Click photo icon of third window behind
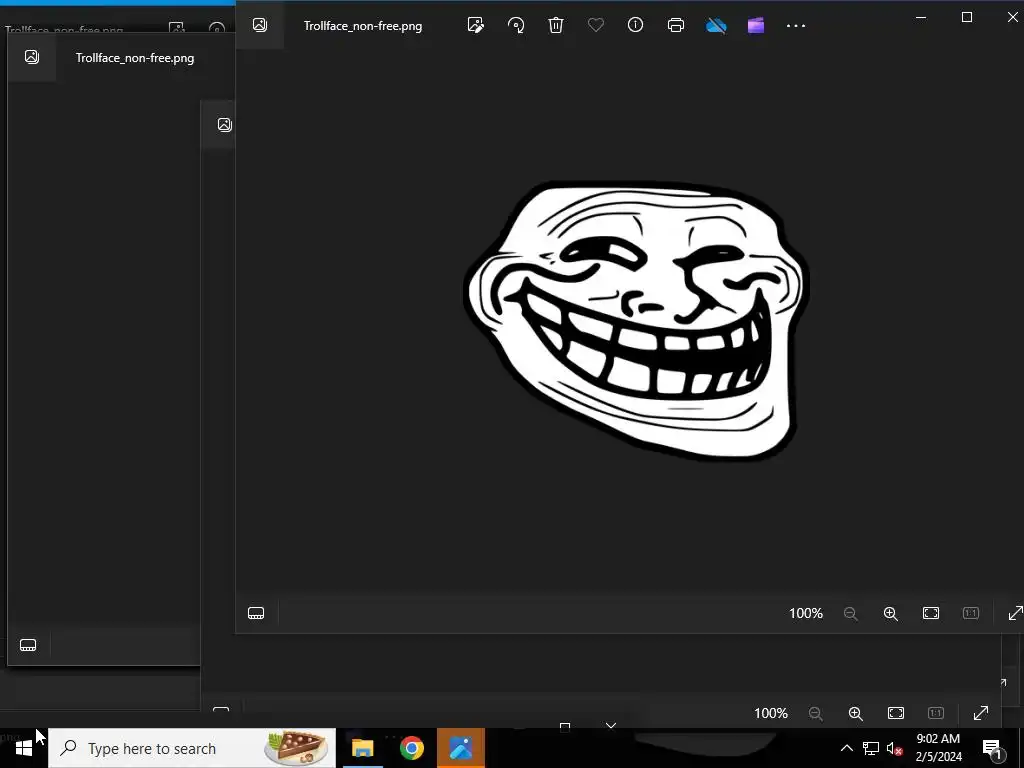The image size is (1024, 768). pyautogui.click(x=225, y=125)
